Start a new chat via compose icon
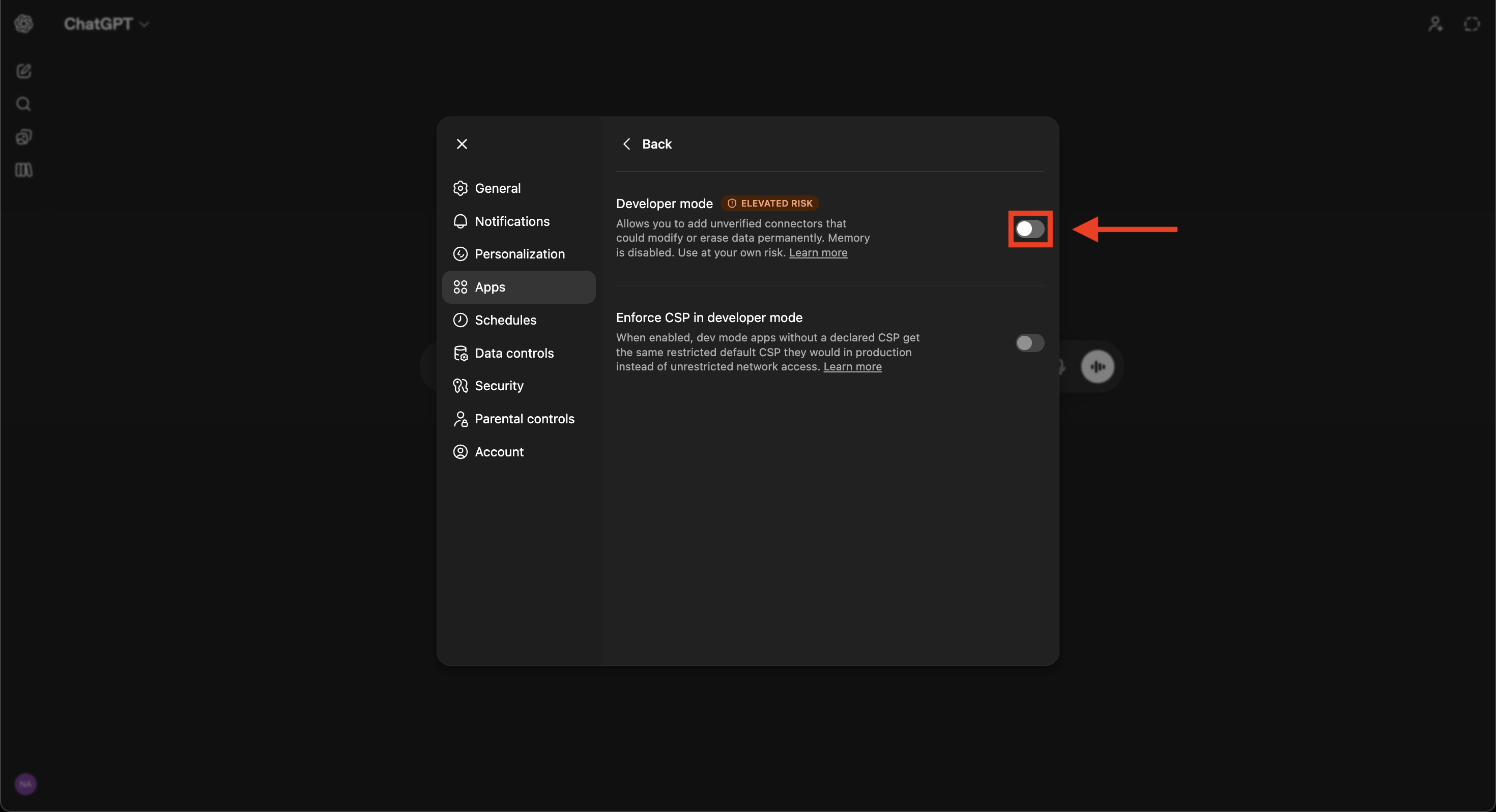1496x812 pixels. click(24, 71)
